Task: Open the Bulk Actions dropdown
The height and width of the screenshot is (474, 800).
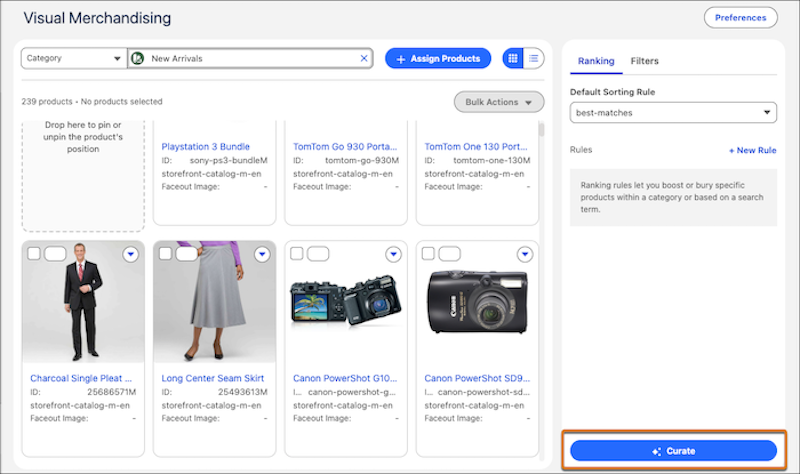Action: click(499, 102)
